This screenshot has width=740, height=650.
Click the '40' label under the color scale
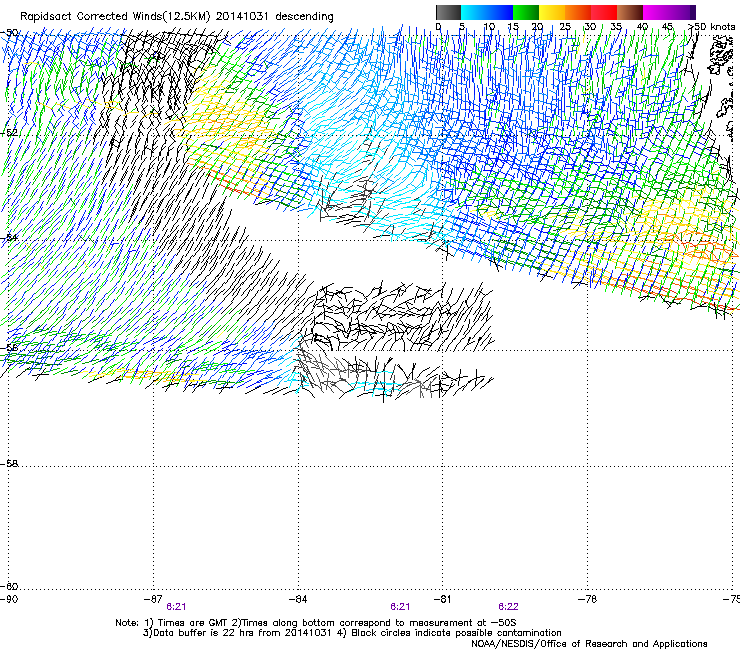[x=642, y=26]
